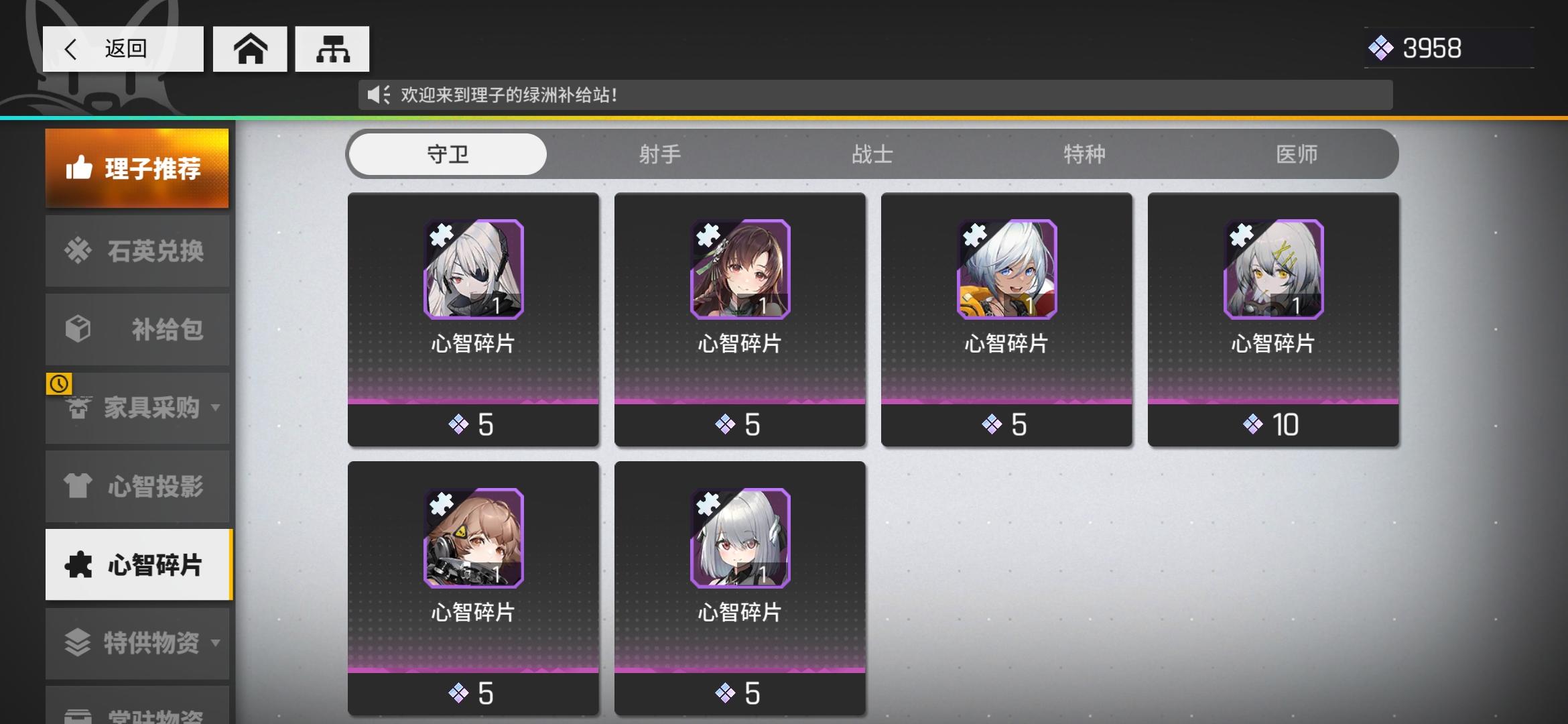This screenshot has height=724, width=1568.
Task: Switch to the 射手 class tab
Action: pyautogui.click(x=660, y=154)
